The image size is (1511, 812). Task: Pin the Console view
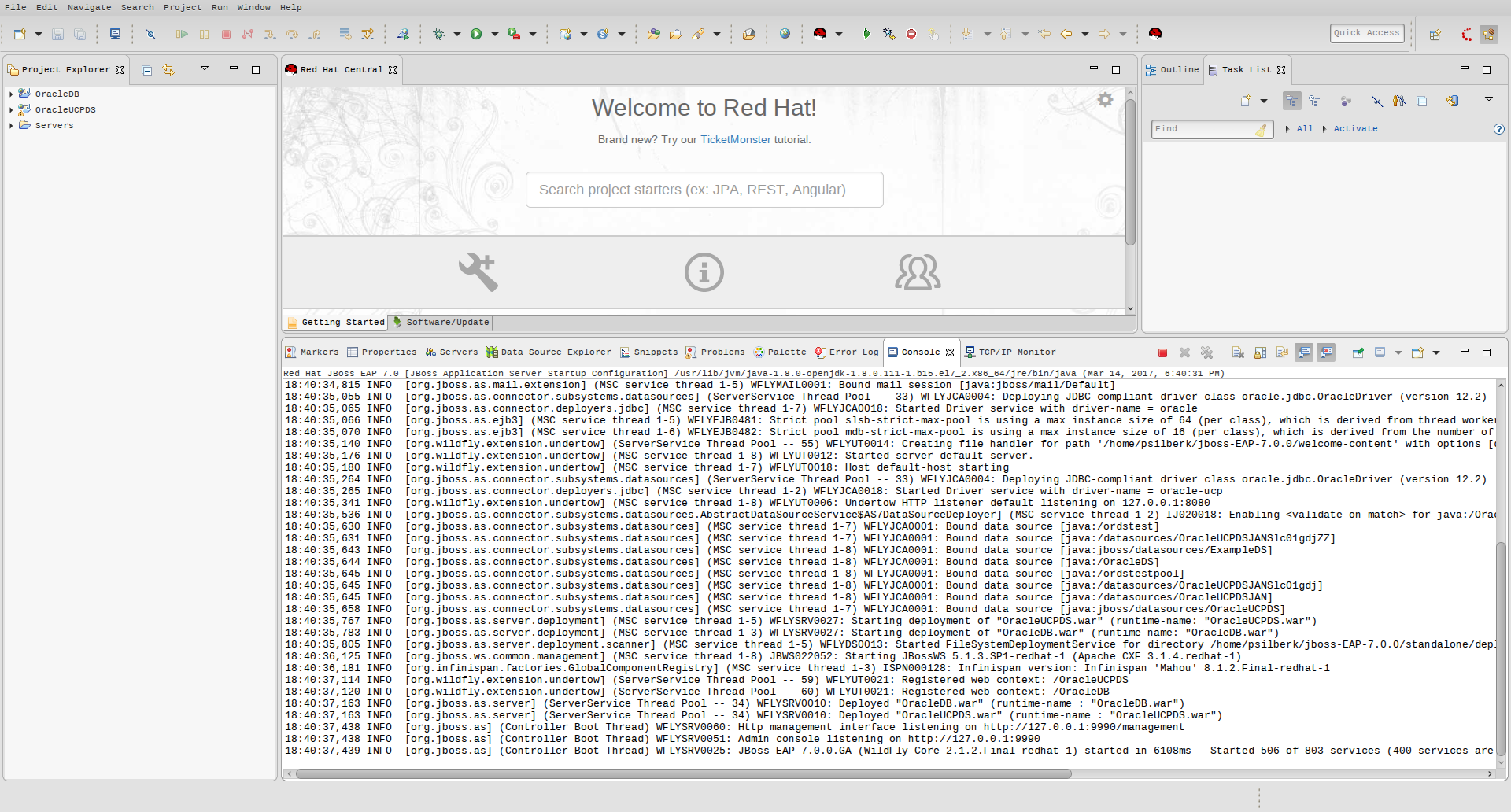[x=1358, y=352]
